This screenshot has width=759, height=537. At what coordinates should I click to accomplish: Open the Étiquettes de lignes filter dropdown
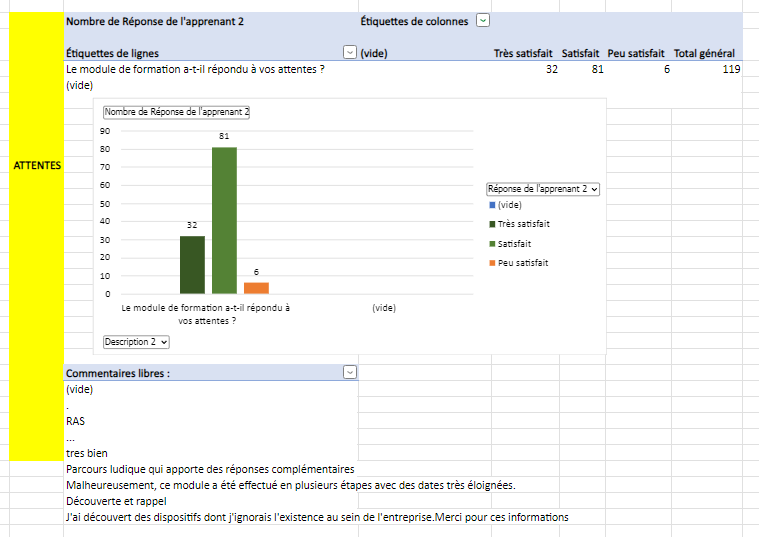(349, 52)
